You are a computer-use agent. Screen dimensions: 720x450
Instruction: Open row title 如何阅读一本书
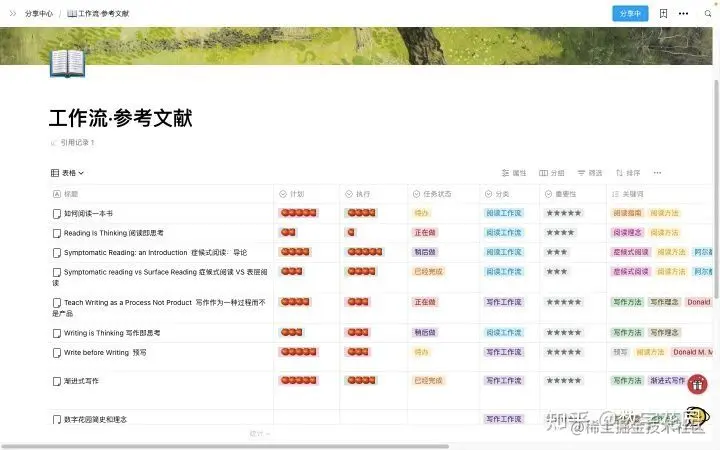[x=88, y=214]
